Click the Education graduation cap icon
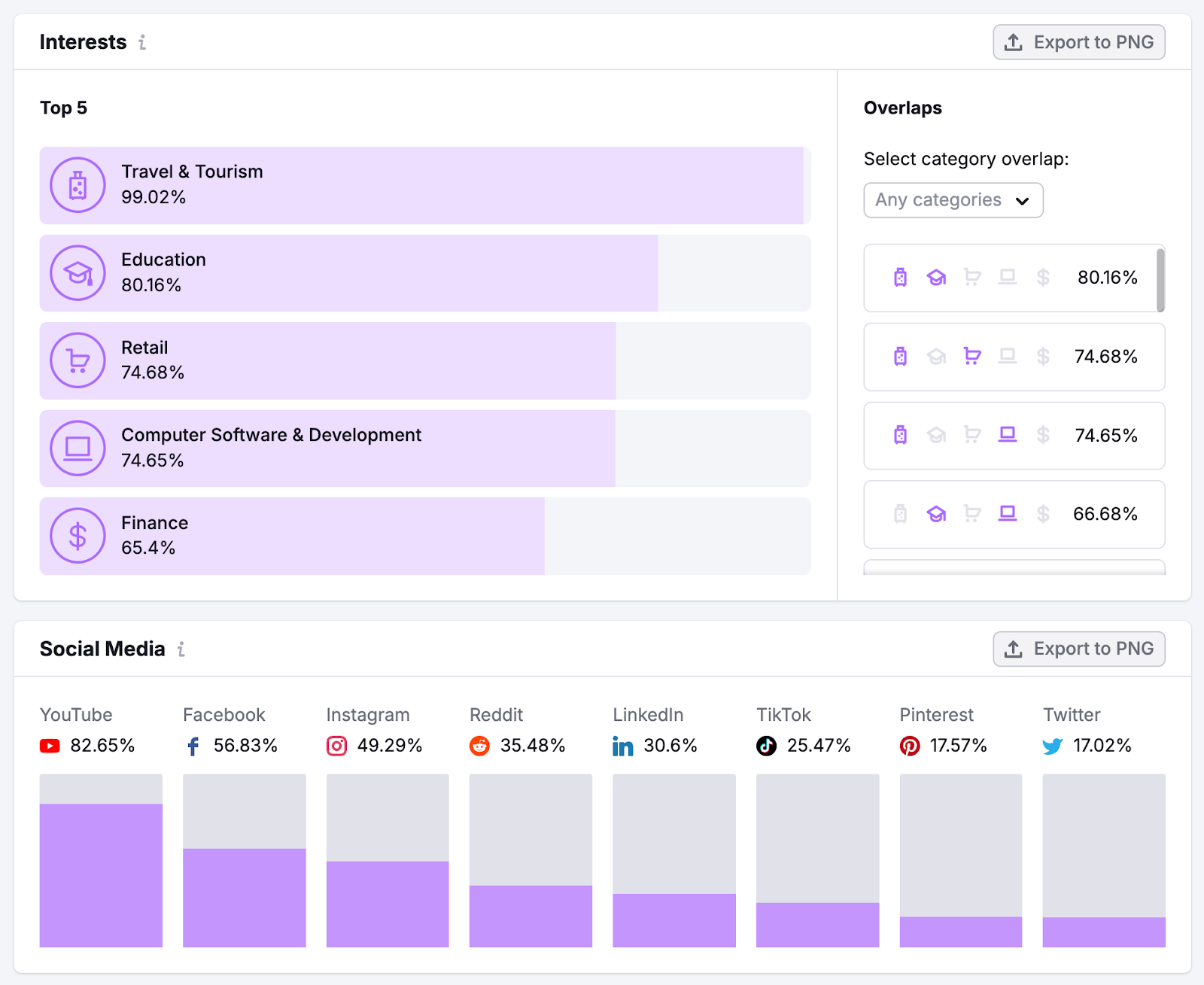Viewport: 1204px width, 985px height. pyautogui.click(x=78, y=272)
